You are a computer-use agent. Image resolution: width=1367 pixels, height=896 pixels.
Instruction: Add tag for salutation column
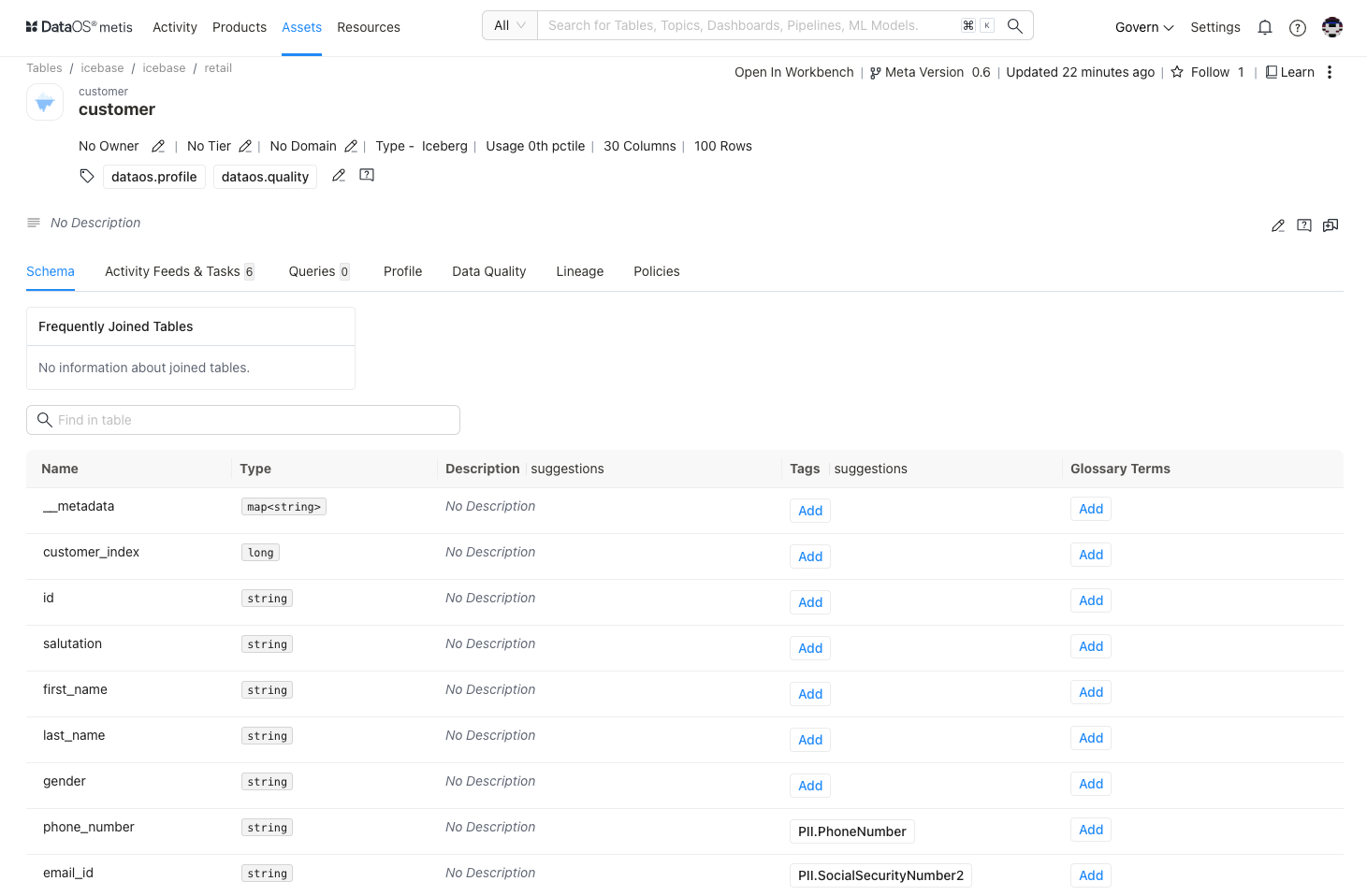click(x=810, y=648)
